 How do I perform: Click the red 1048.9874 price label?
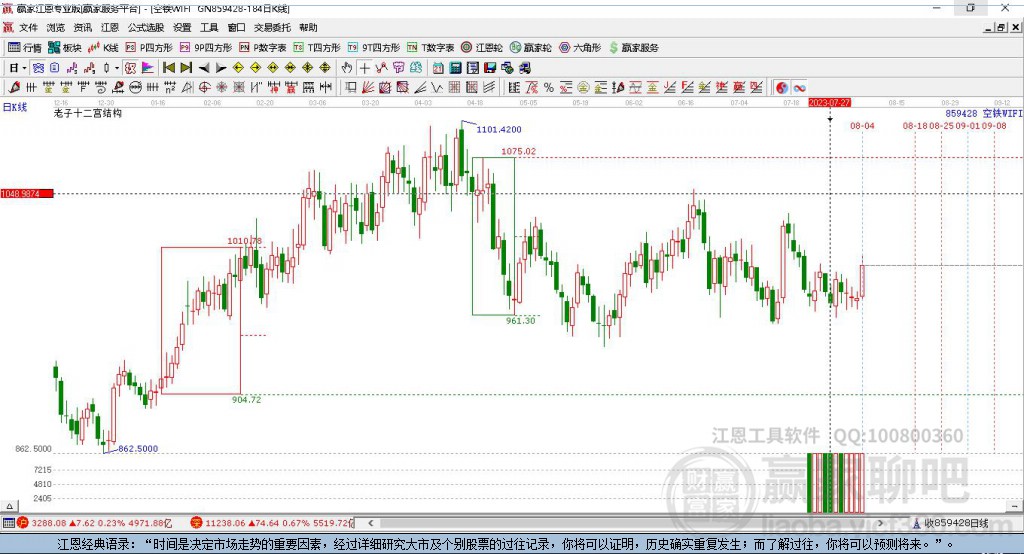coord(27,194)
